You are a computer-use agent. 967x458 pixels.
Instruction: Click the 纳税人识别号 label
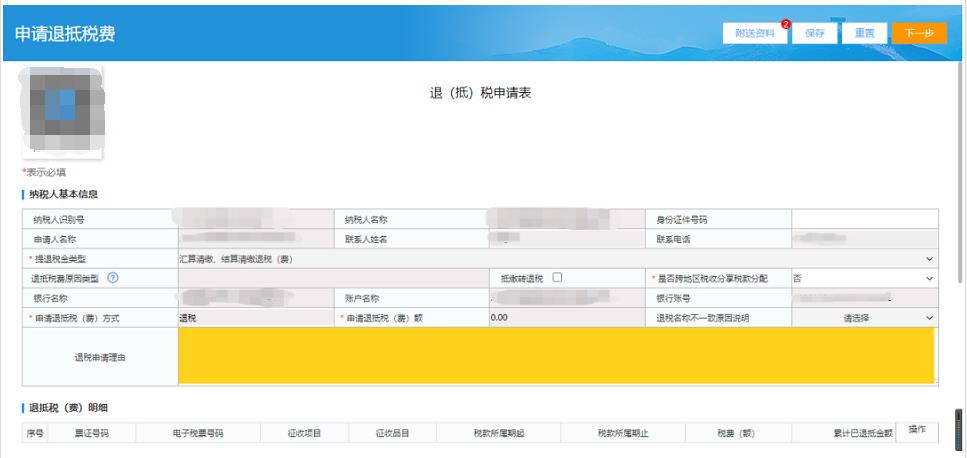click(x=59, y=219)
